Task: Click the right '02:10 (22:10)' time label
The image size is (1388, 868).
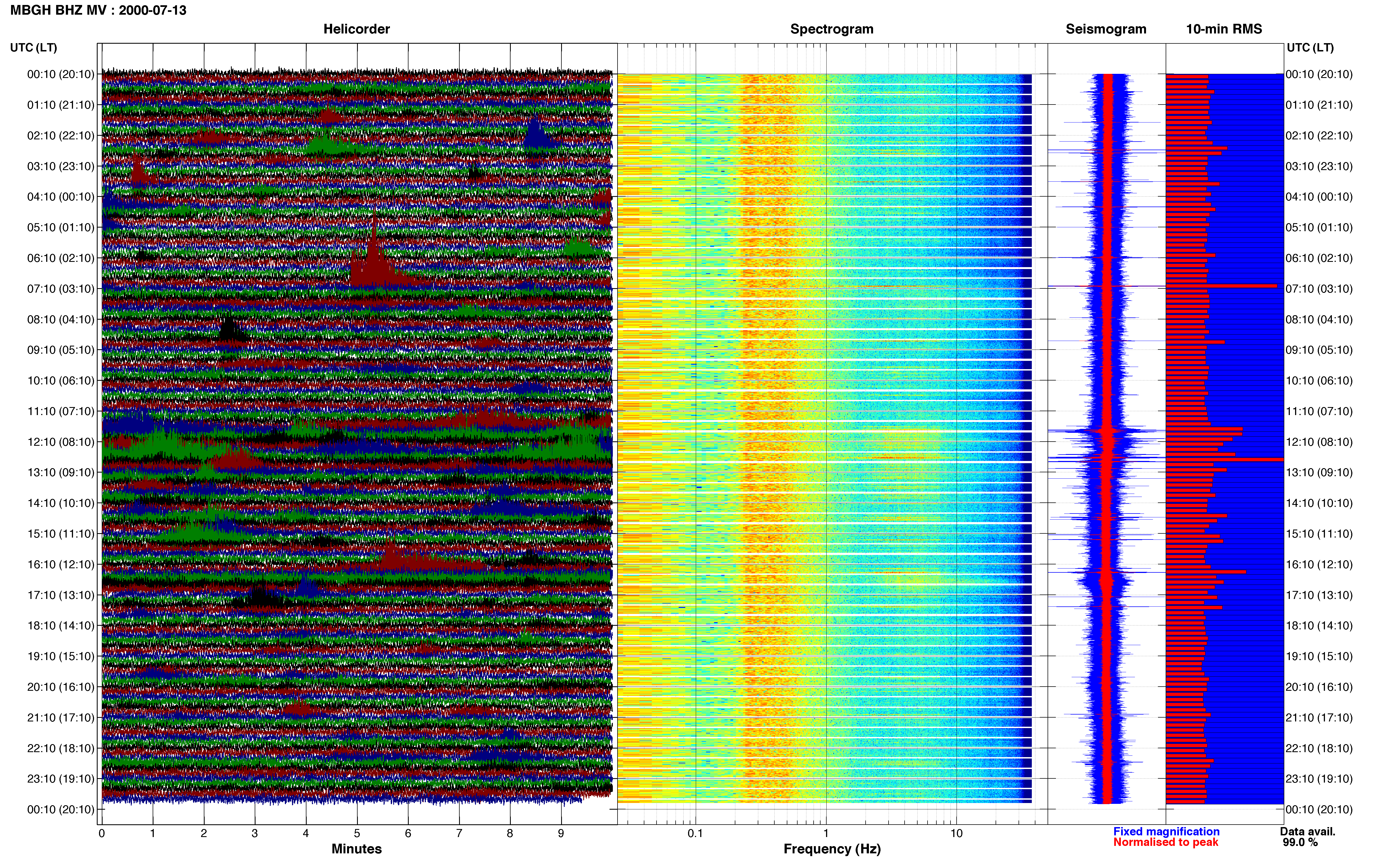Action: [1319, 136]
